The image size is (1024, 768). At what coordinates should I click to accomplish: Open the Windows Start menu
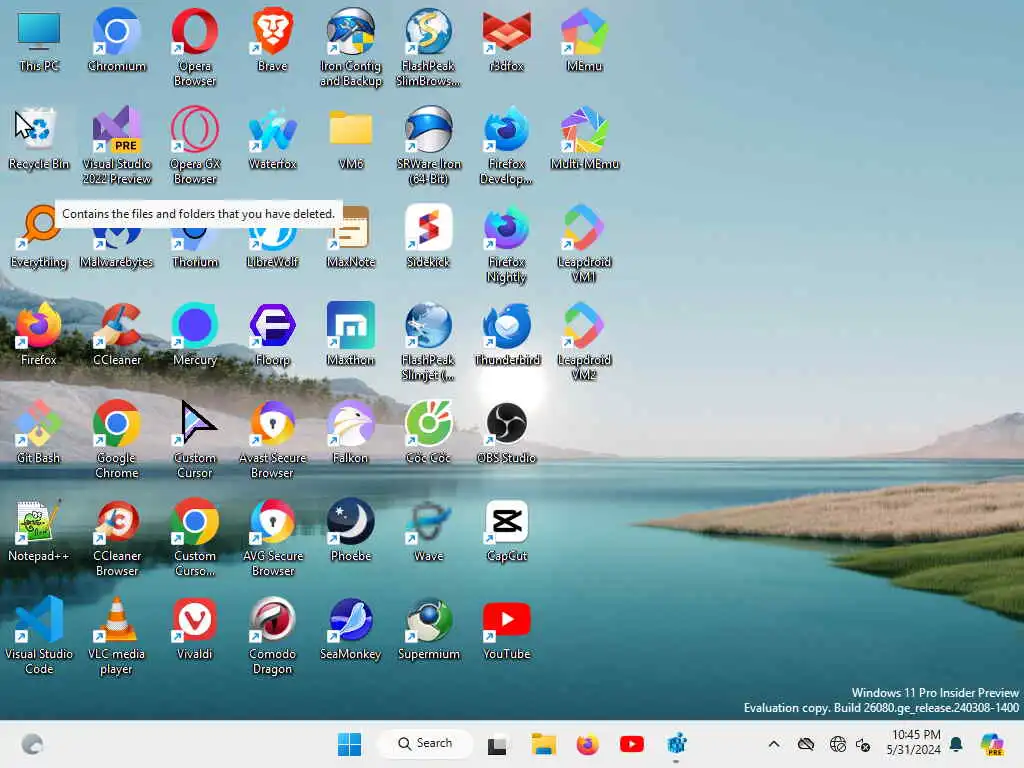click(349, 744)
